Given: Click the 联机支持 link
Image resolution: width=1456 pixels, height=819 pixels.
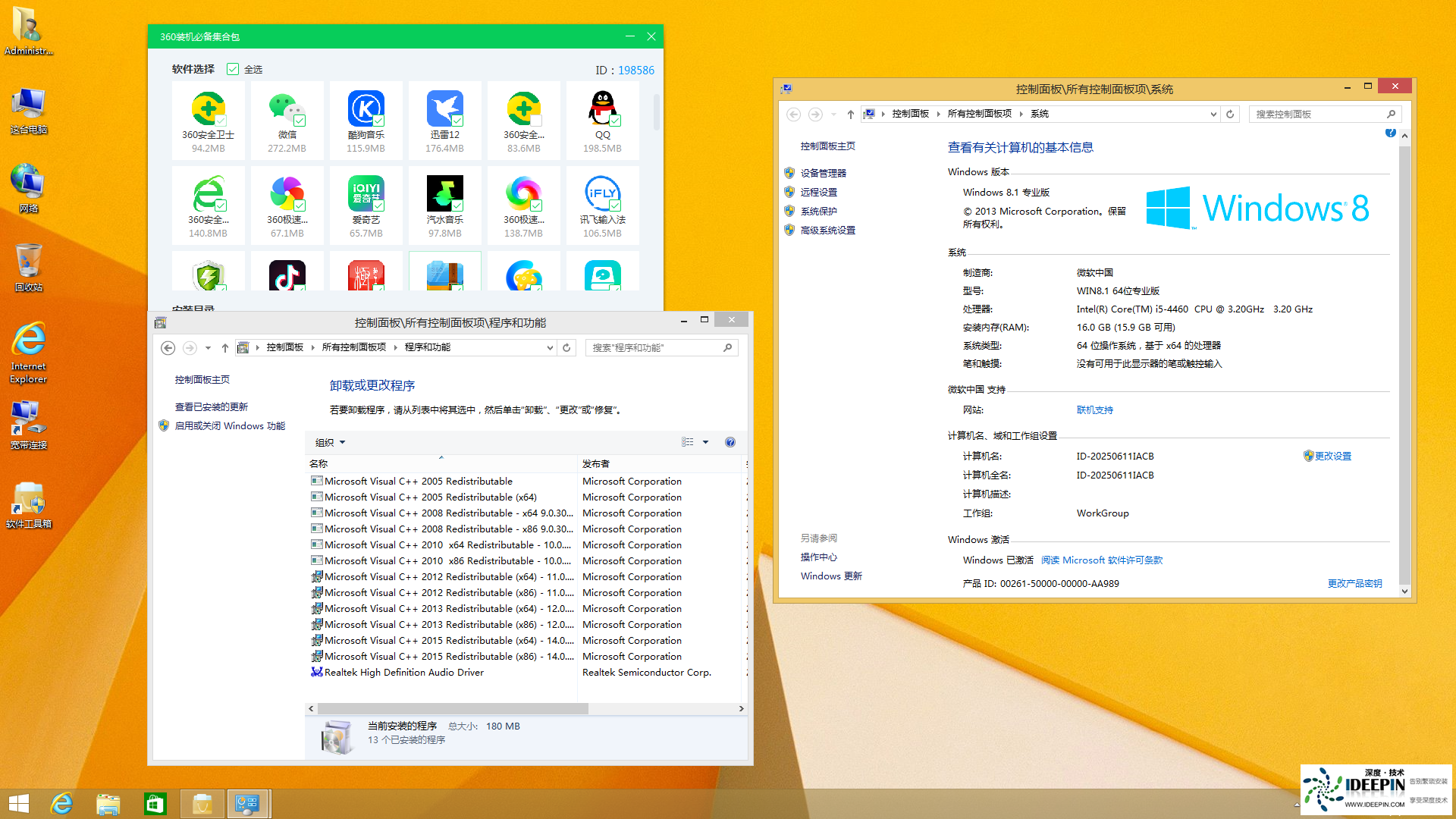Looking at the screenshot, I should point(1094,409).
